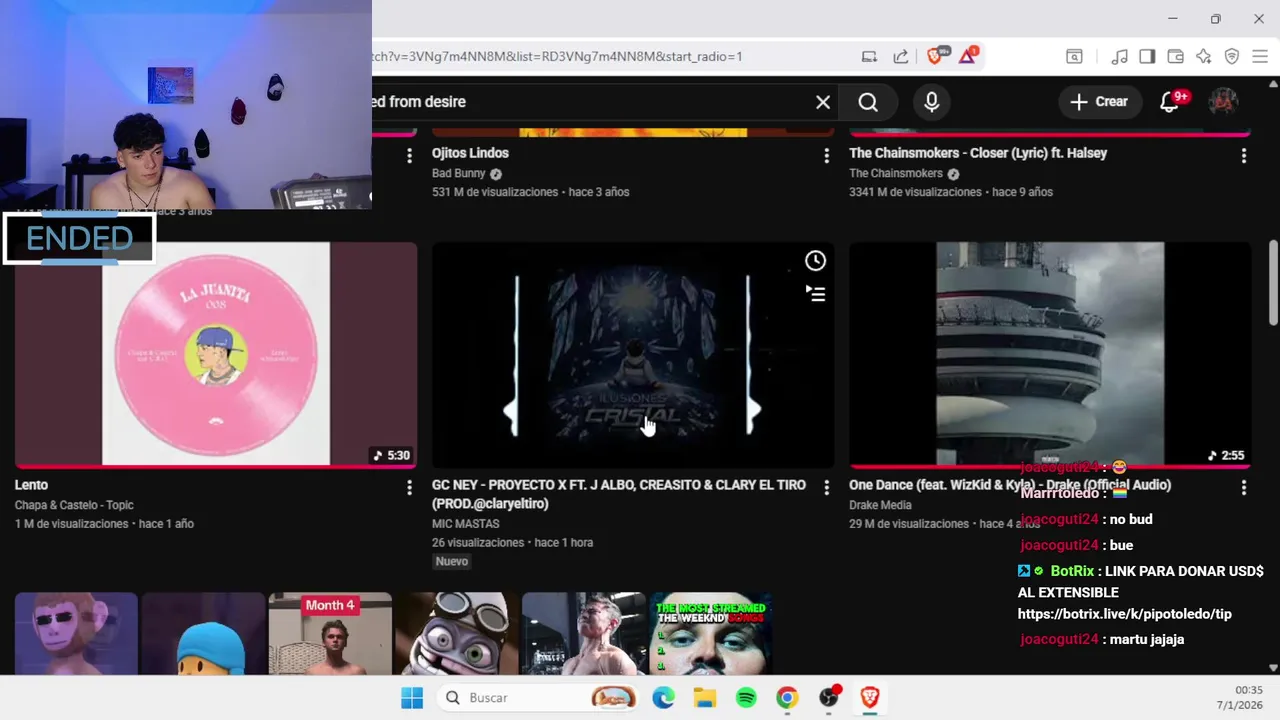Open OBS Studio from taskbar

(x=829, y=698)
